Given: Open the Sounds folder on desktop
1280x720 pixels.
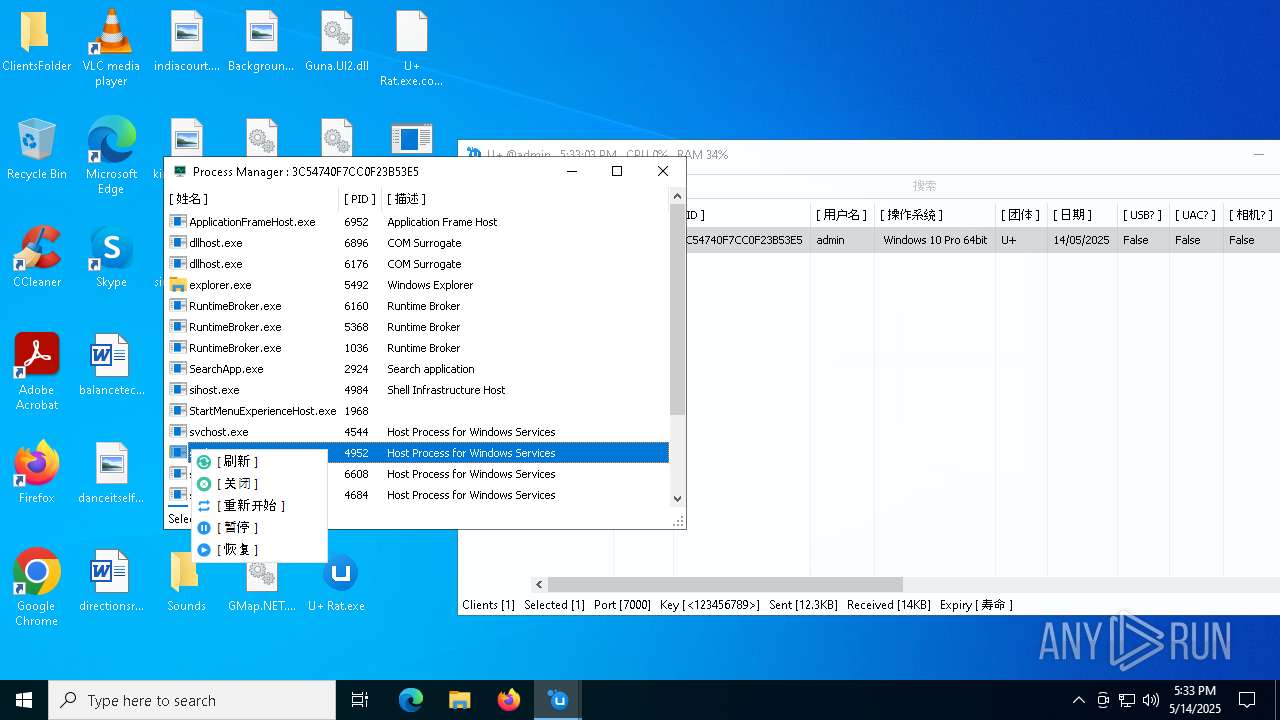Looking at the screenshot, I should click(x=186, y=583).
